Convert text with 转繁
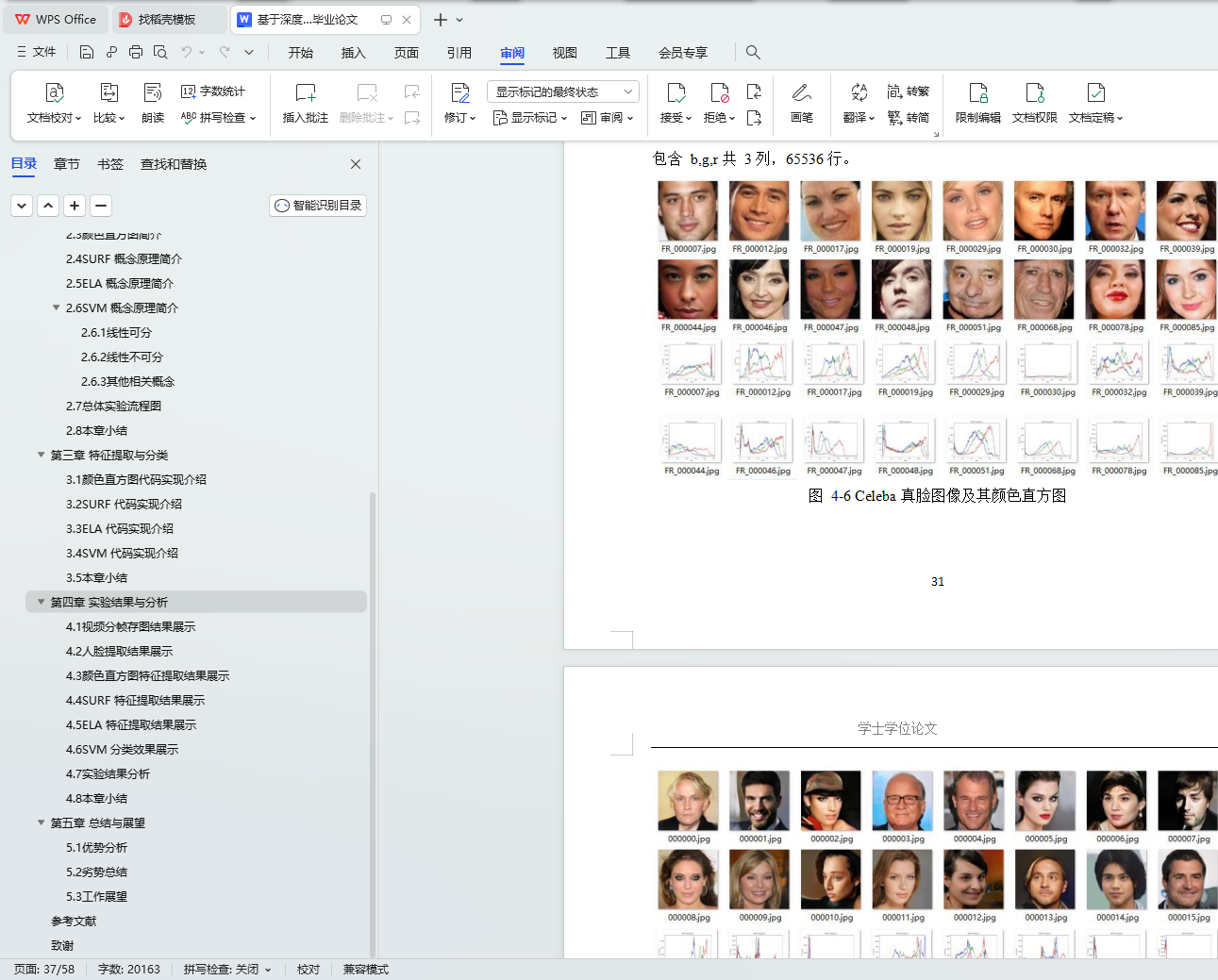The image size is (1218, 980). tap(908, 91)
